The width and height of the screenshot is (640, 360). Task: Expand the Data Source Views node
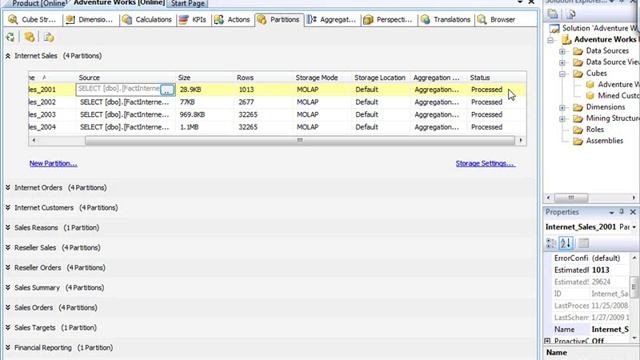tap(562, 62)
